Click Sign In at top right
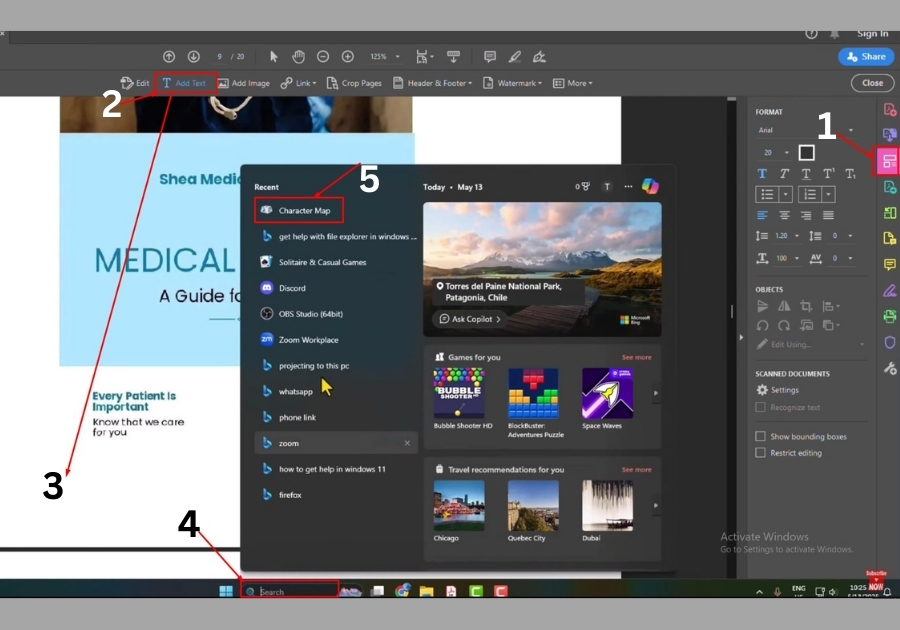Screen dimensions: 900x630 872,34
